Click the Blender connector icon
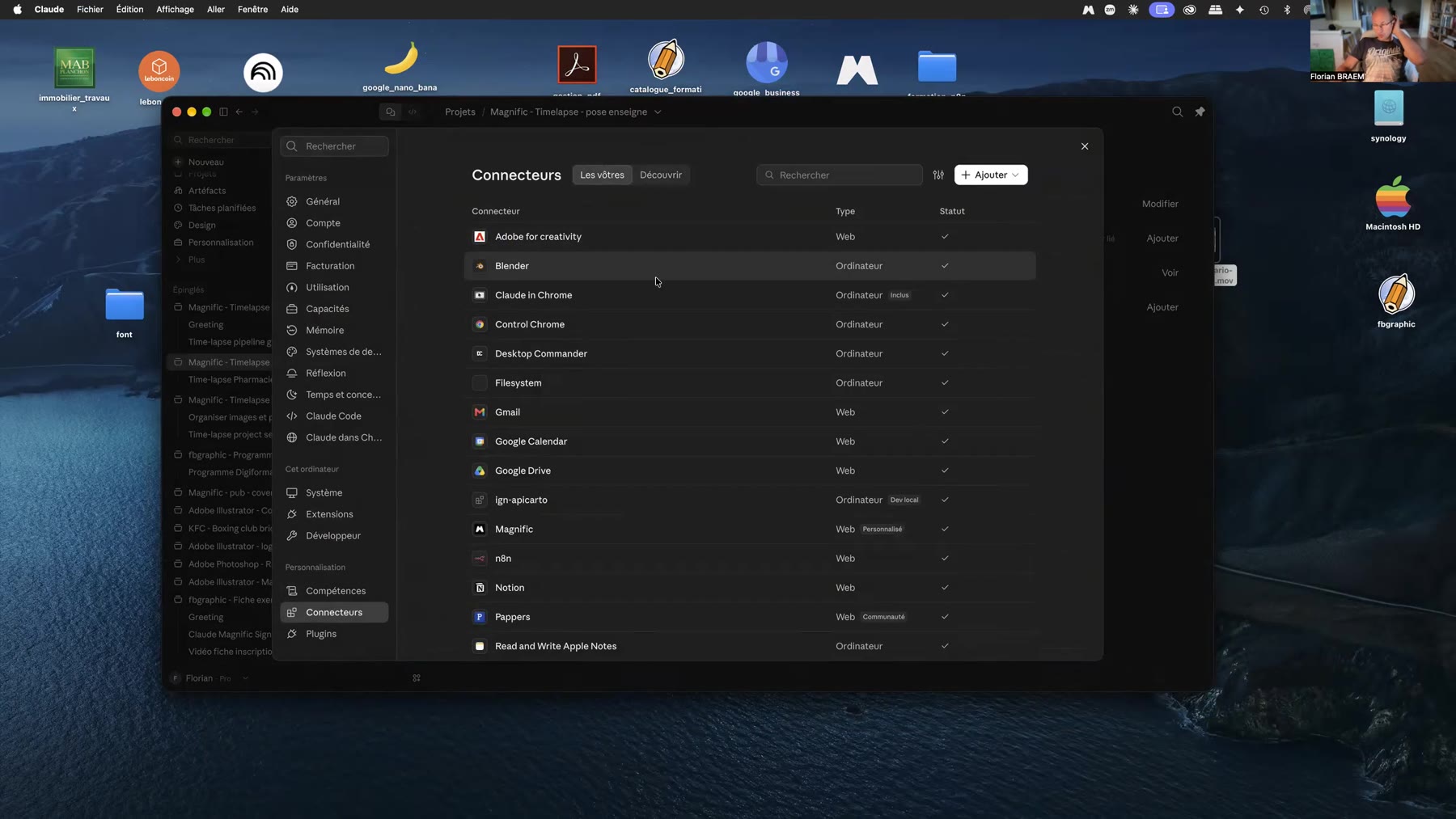The width and height of the screenshot is (1456, 819). point(480,266)
